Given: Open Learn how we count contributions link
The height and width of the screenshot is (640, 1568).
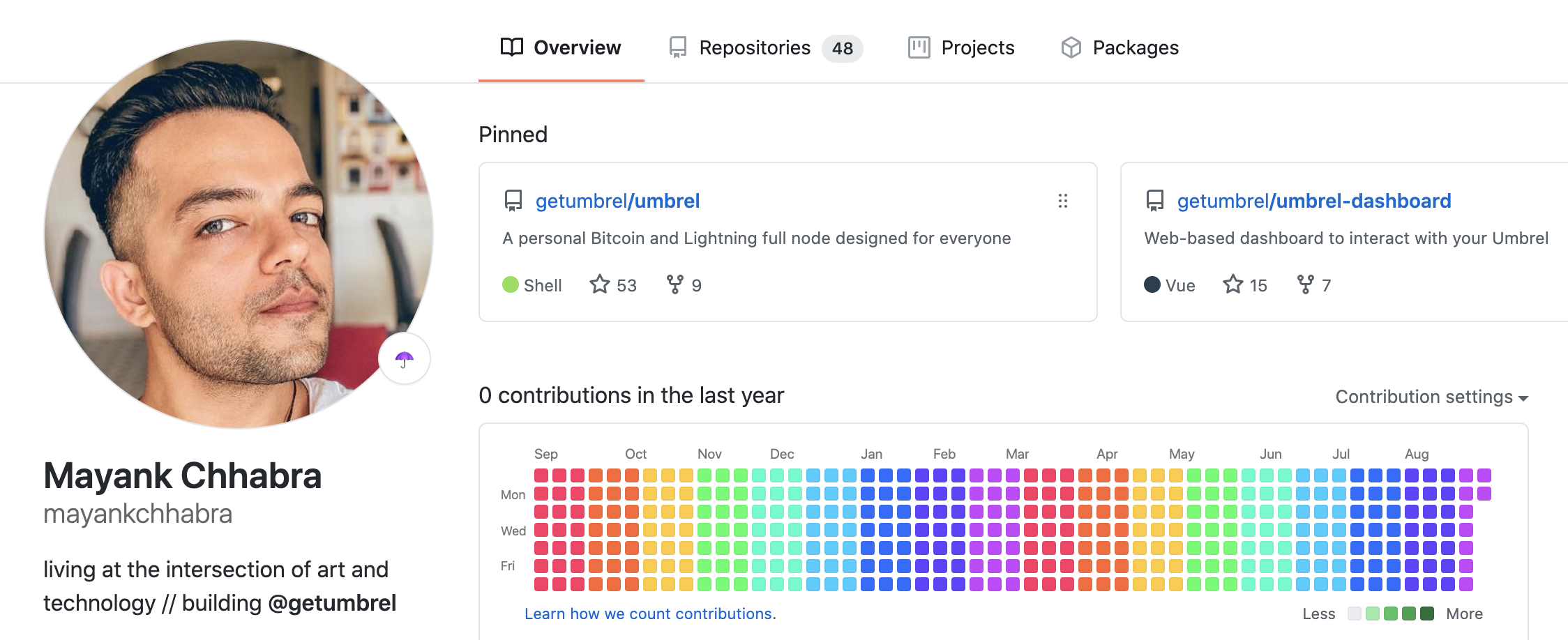Looking at the screenshot, I should (x=650, y=614).
